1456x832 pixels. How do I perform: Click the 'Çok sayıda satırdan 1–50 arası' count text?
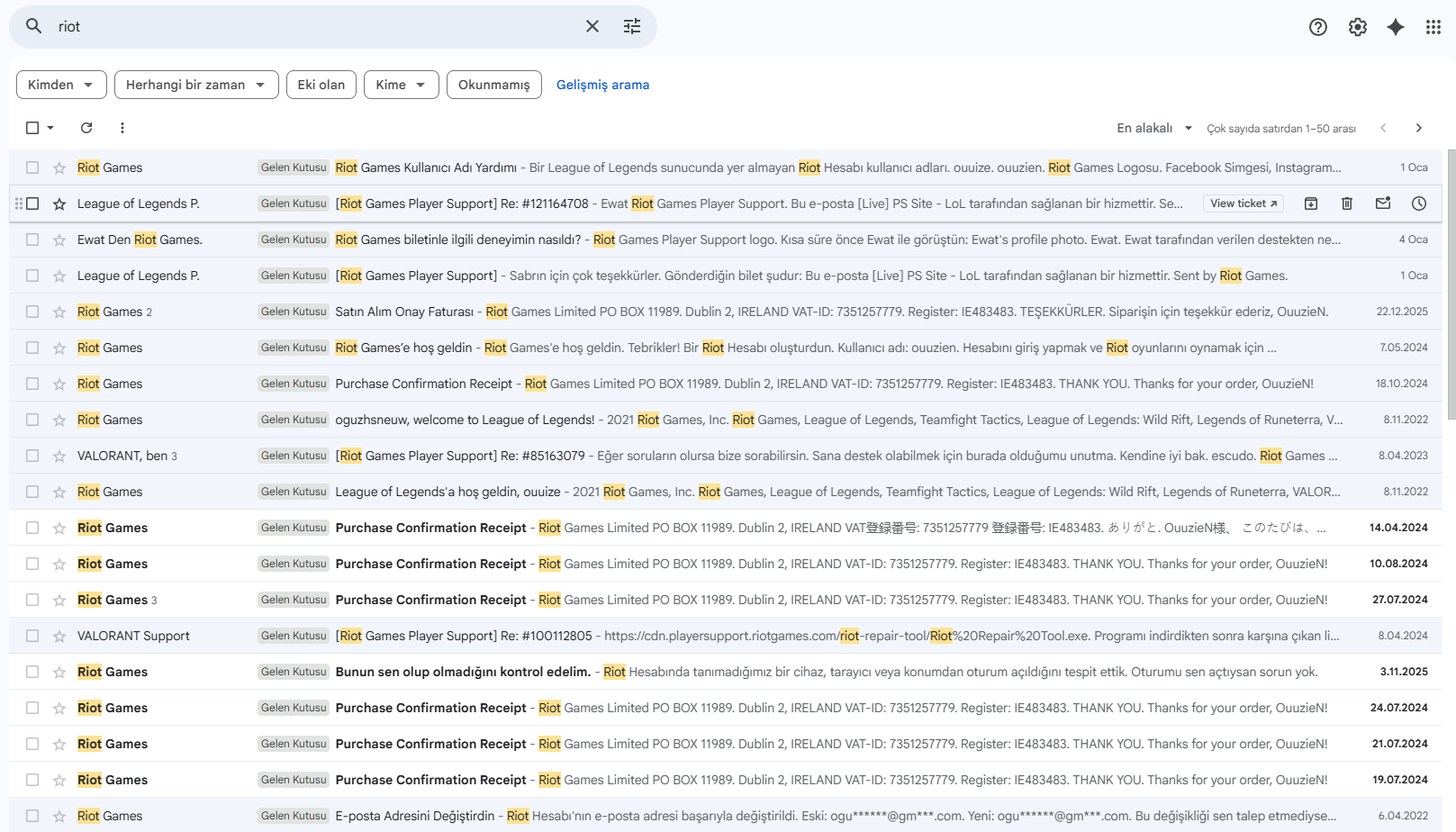point(1281,129)
